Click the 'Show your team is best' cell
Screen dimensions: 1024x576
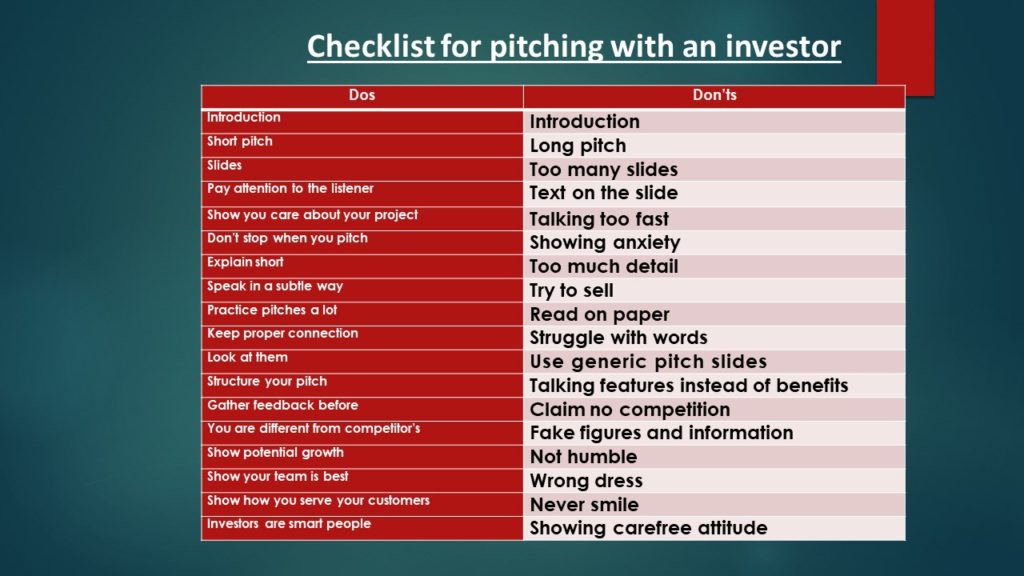362,478
